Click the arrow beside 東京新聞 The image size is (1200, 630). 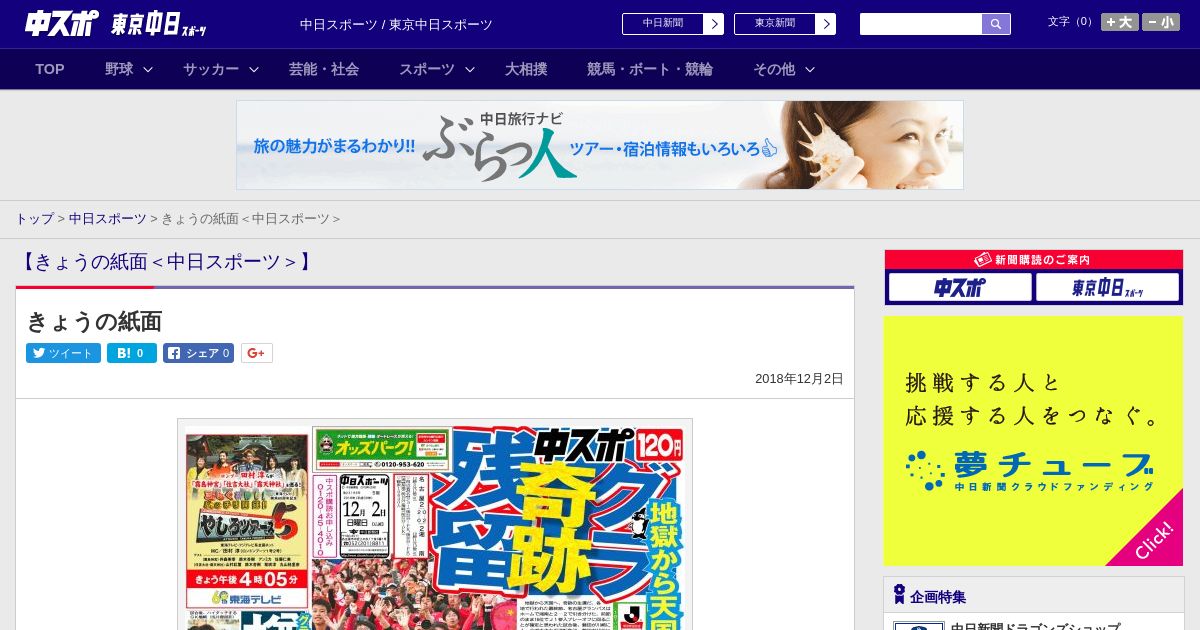point(825,24)
